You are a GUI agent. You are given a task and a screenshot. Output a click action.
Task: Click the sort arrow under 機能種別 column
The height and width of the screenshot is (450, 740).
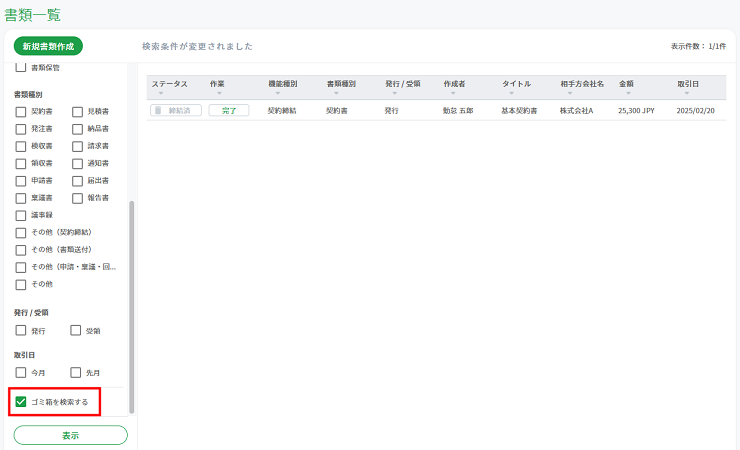click(x=277, y=93)
